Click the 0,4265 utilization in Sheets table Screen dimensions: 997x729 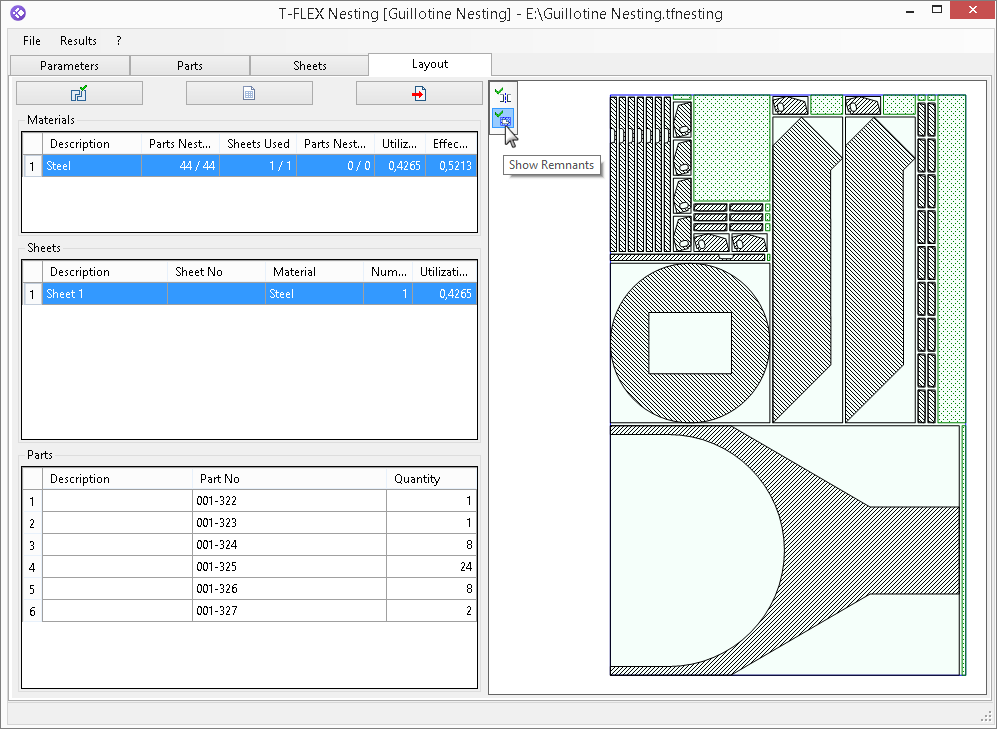(444, 294)
